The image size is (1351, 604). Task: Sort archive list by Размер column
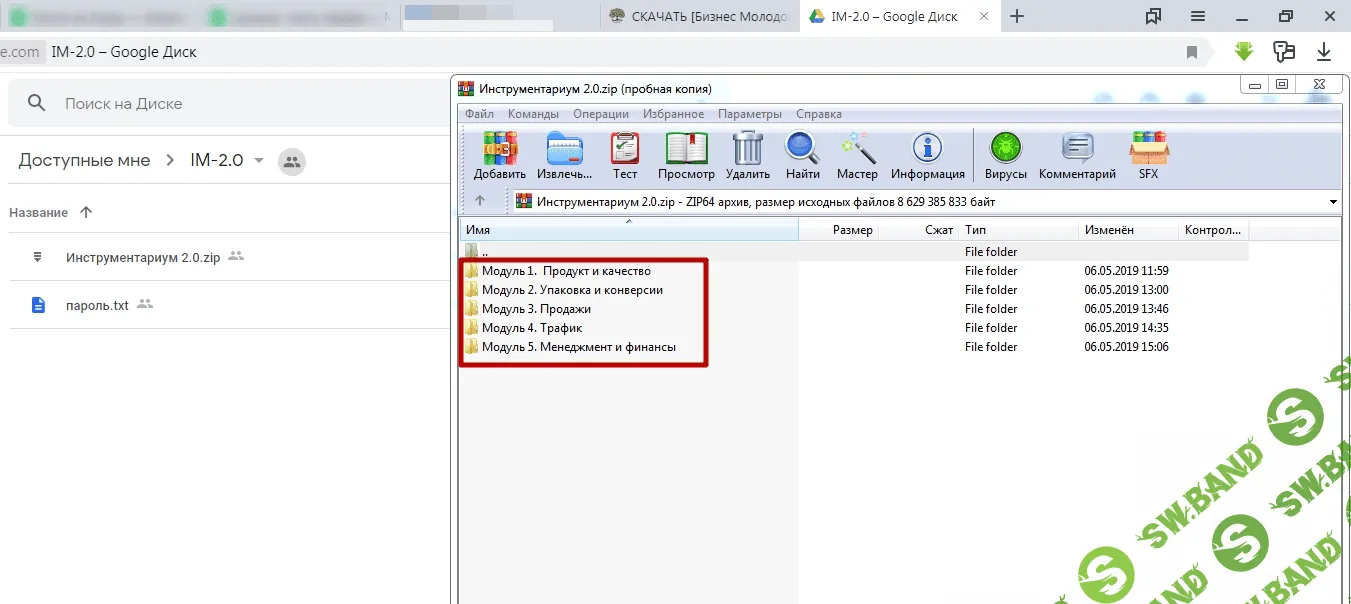[x=852, y=230]
